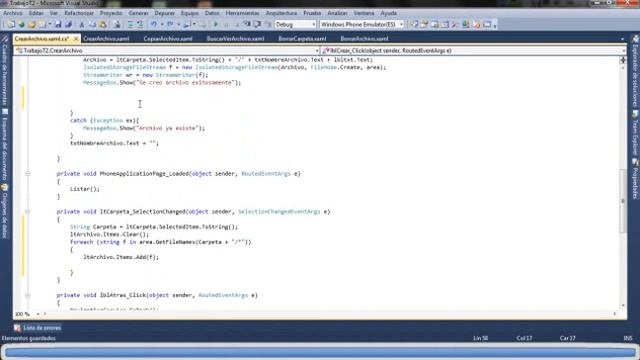The image size is (640, 360).
Task: Open the 100 % editor zoom dropdown
Action: (x=38, y=314)
